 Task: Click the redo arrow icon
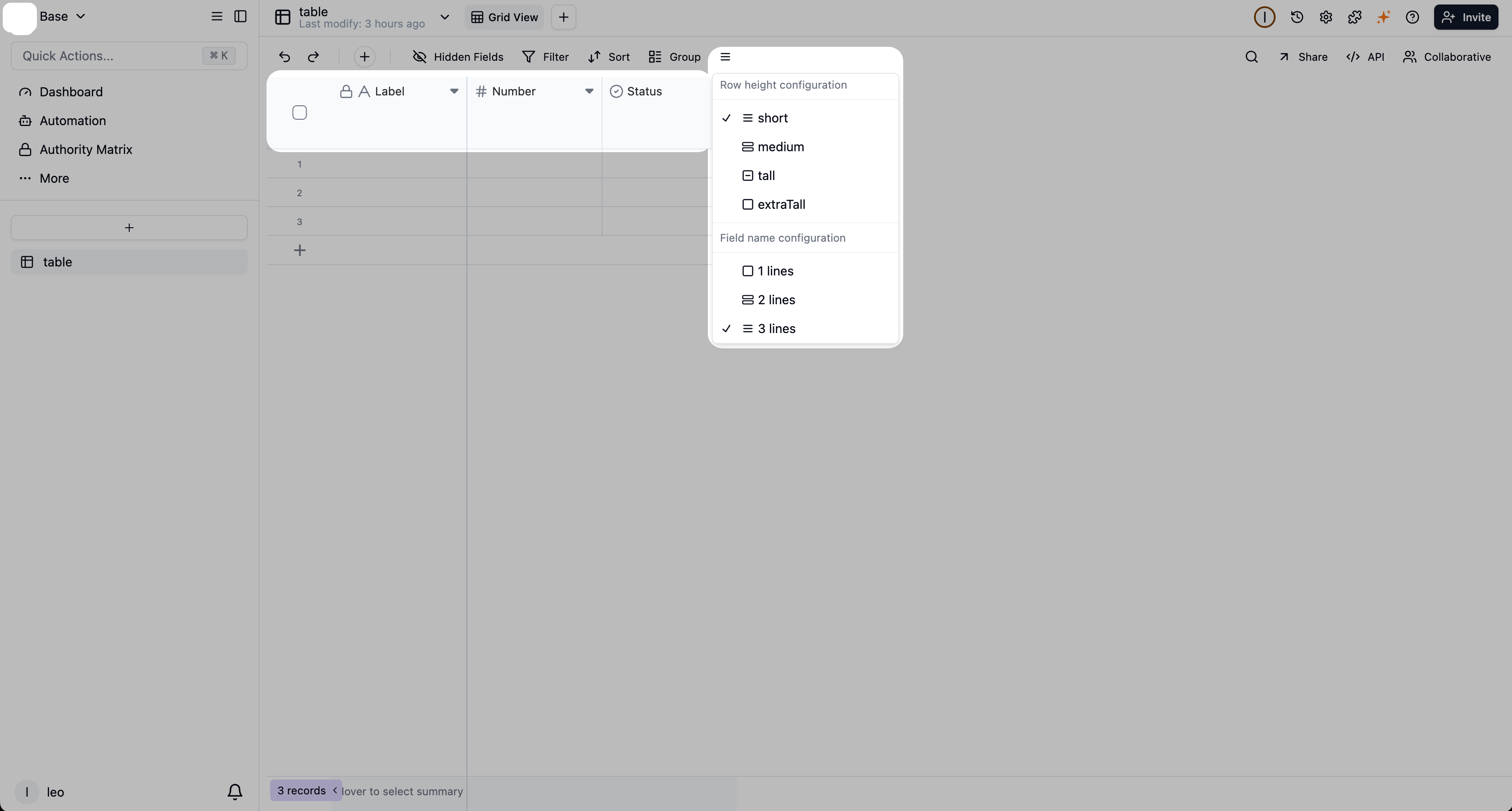tap(313, 57)
